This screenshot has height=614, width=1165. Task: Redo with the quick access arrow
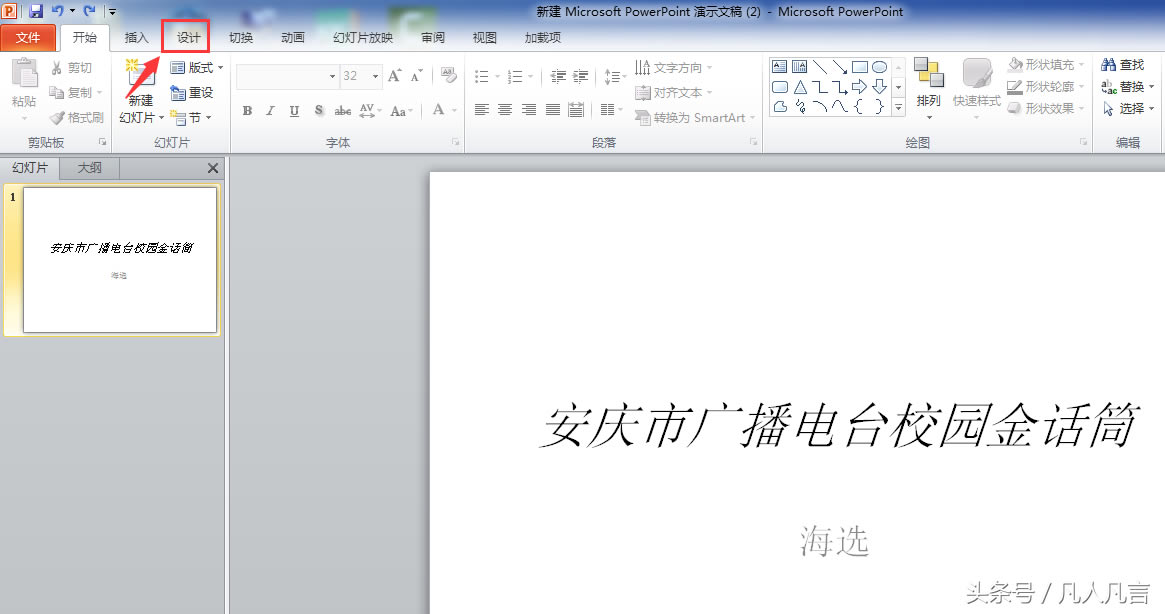click(89, 11)
